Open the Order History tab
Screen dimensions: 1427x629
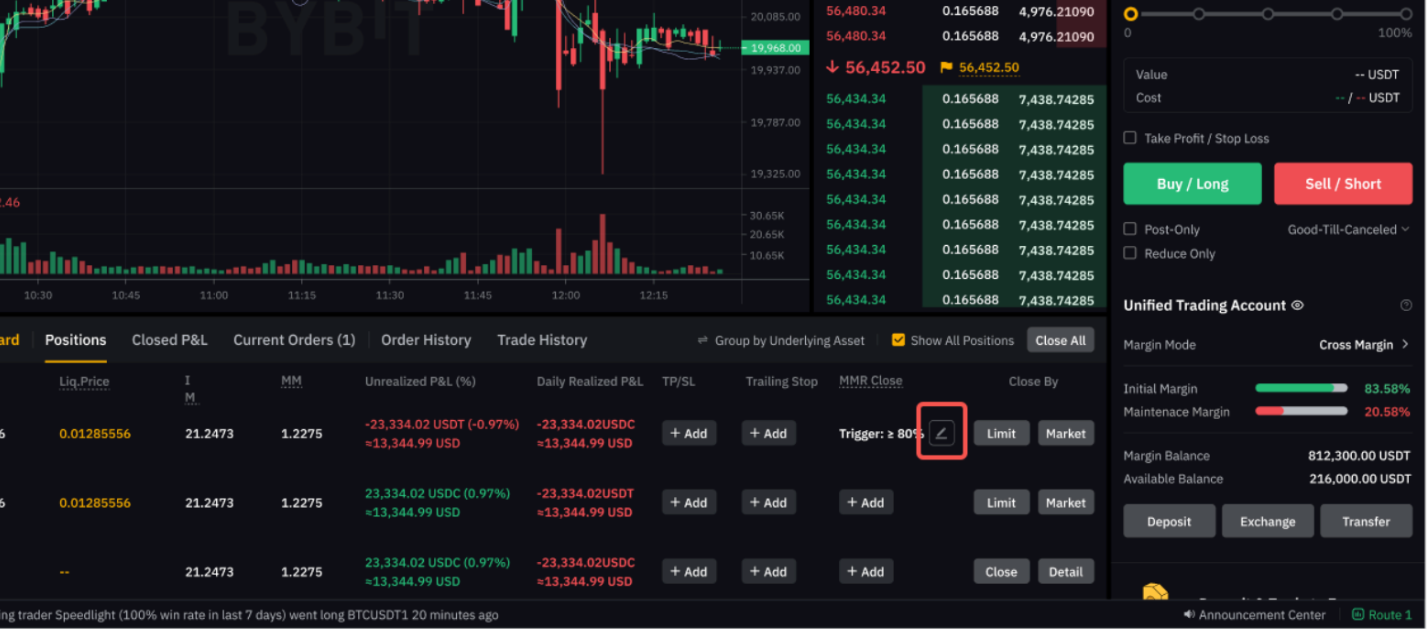point(425,340)
